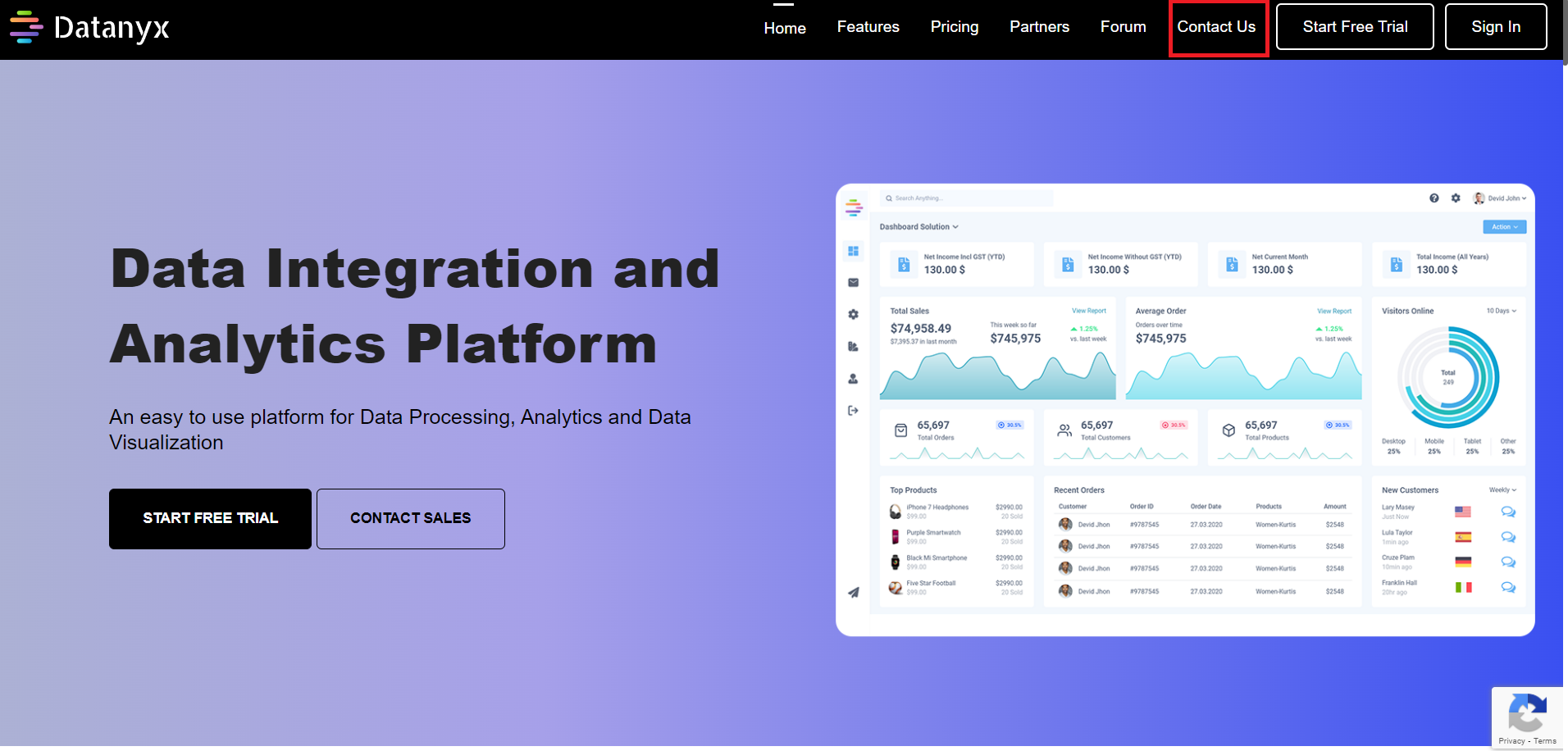Click the Datanyx logo in the header

(x=89, y=28)
